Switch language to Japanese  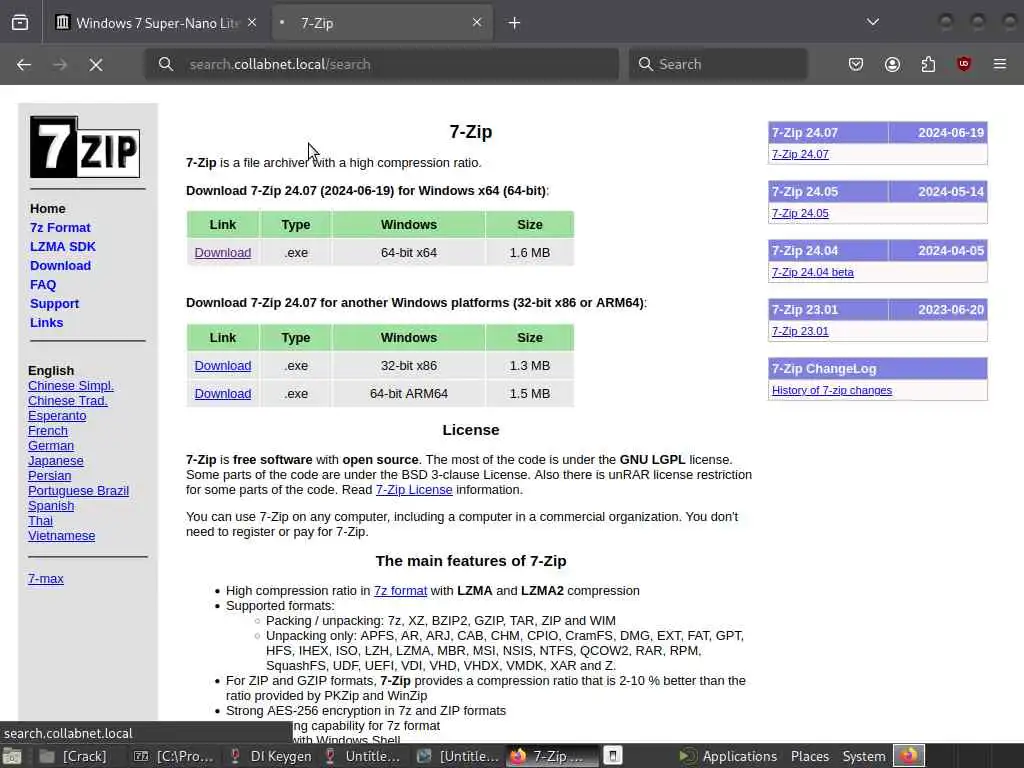(x=56, y=460)
